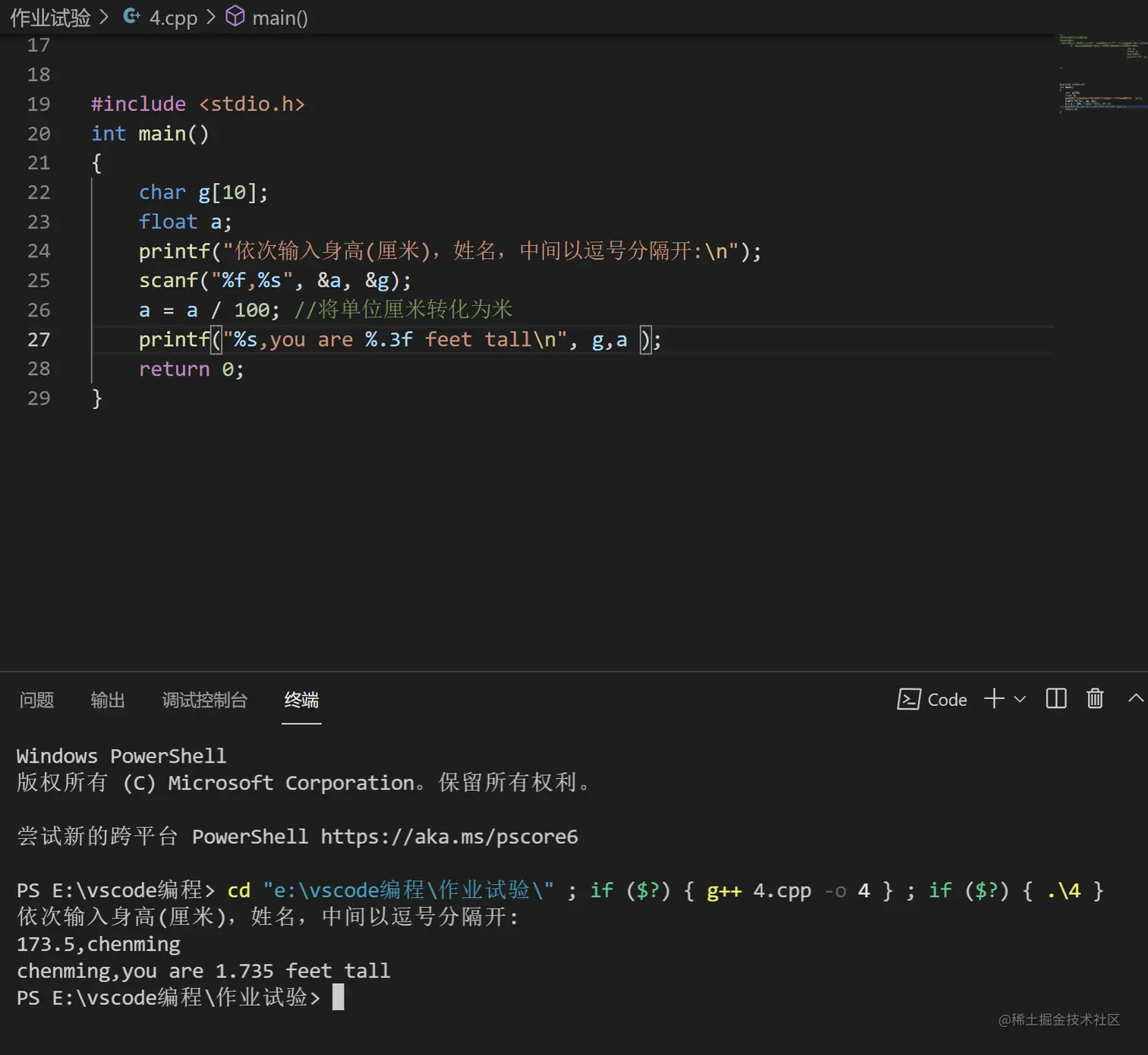Image resolution: width=1148 pixels, height=1055 pixels.
Task: Click line number 27 in the gutter
Action: tap(39, 339)
